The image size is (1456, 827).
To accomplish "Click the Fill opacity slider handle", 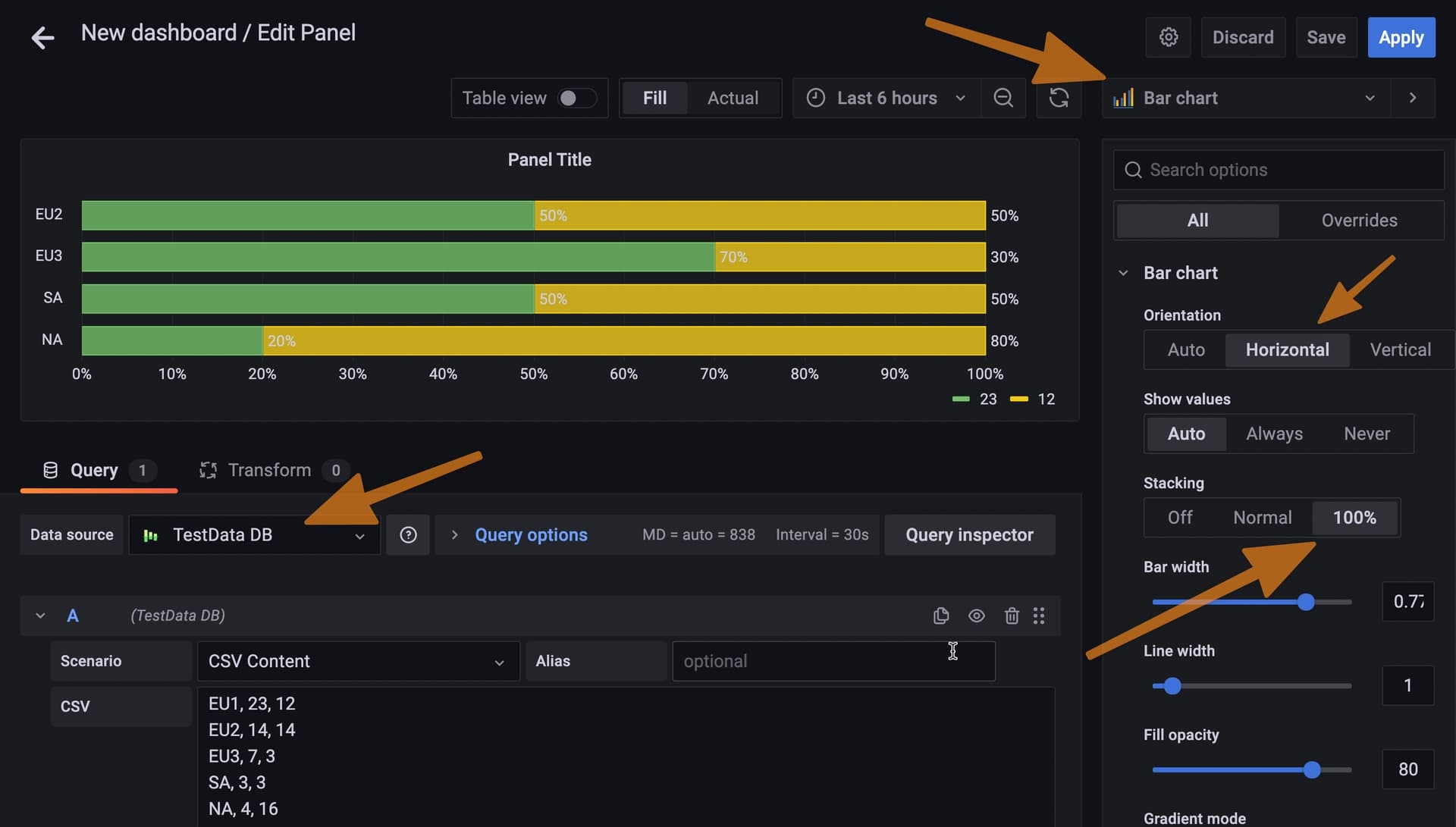I will tap(1312, 769).
